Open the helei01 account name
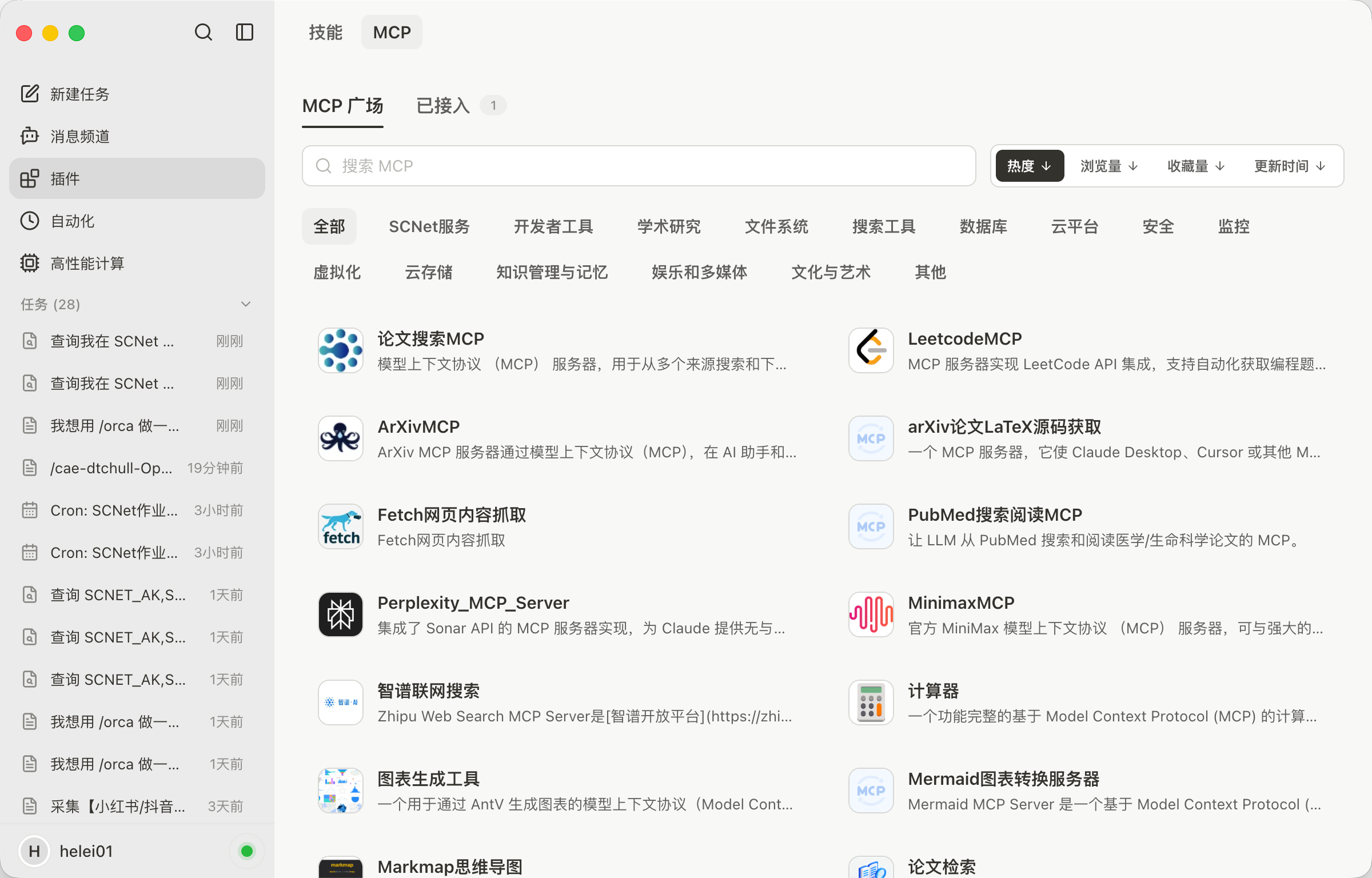The image size is (1372, 878). point(86,851)
